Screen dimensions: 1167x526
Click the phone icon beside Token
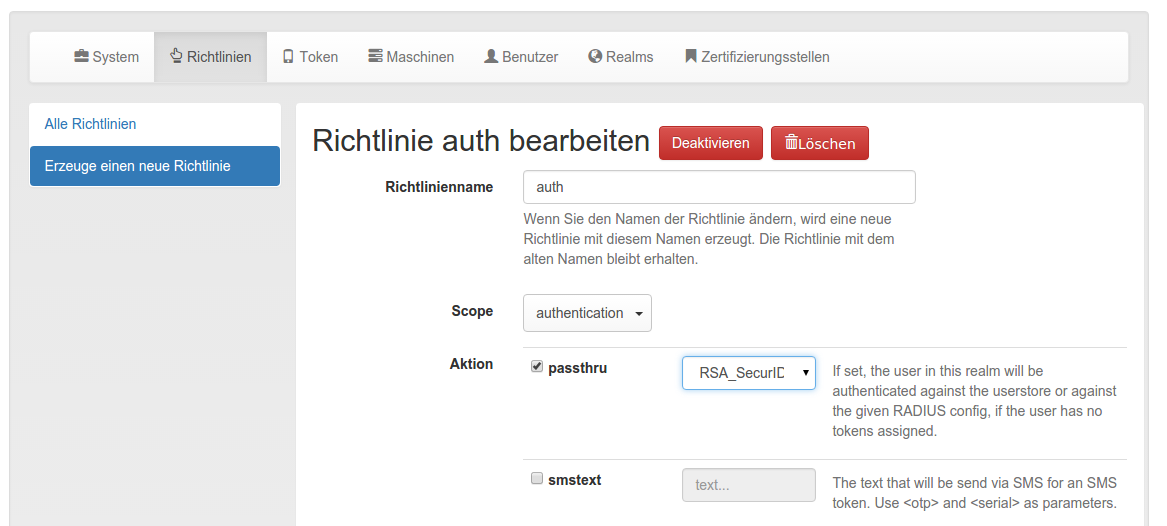(x=289, y=57)
